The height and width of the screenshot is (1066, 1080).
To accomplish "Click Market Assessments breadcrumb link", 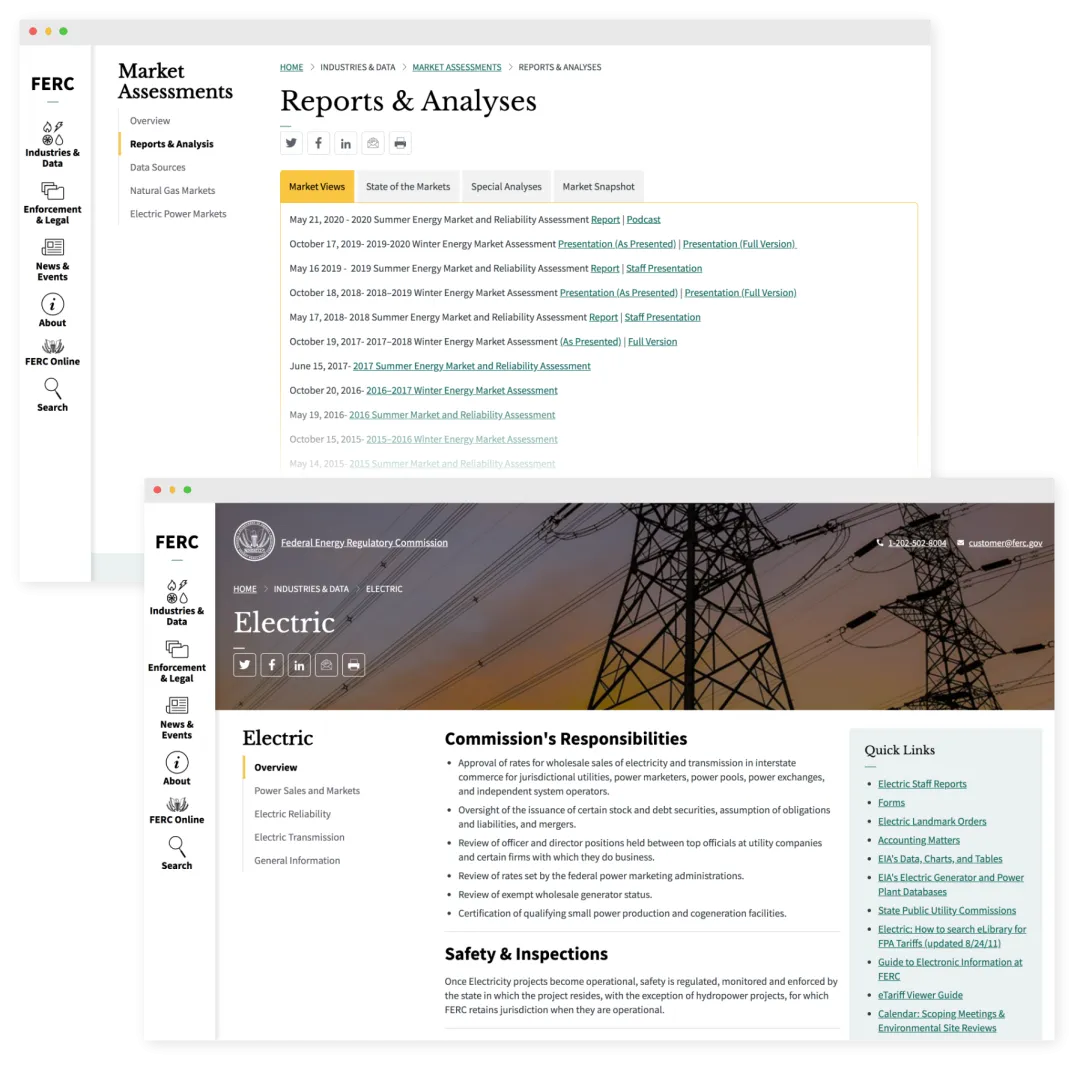I will 457,68.
